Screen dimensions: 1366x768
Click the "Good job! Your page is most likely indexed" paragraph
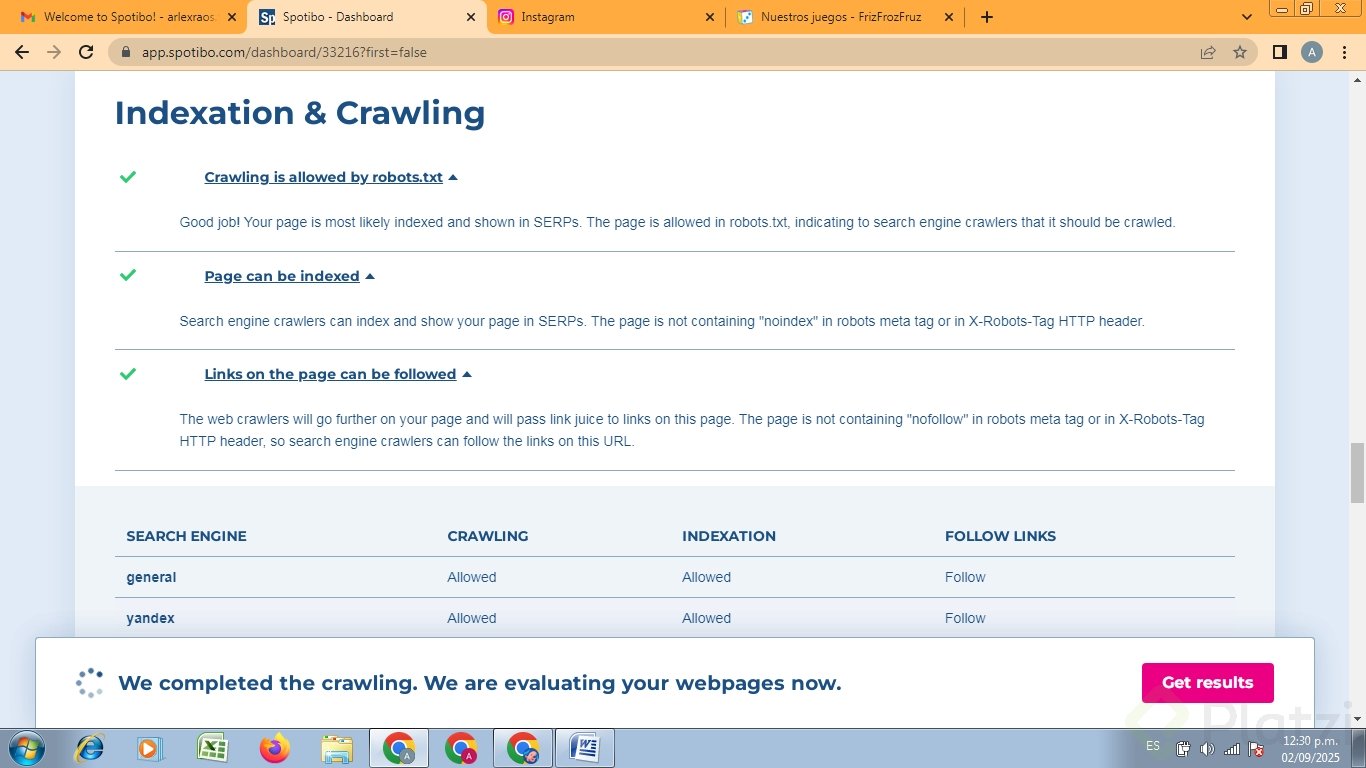tap(677, 222)
